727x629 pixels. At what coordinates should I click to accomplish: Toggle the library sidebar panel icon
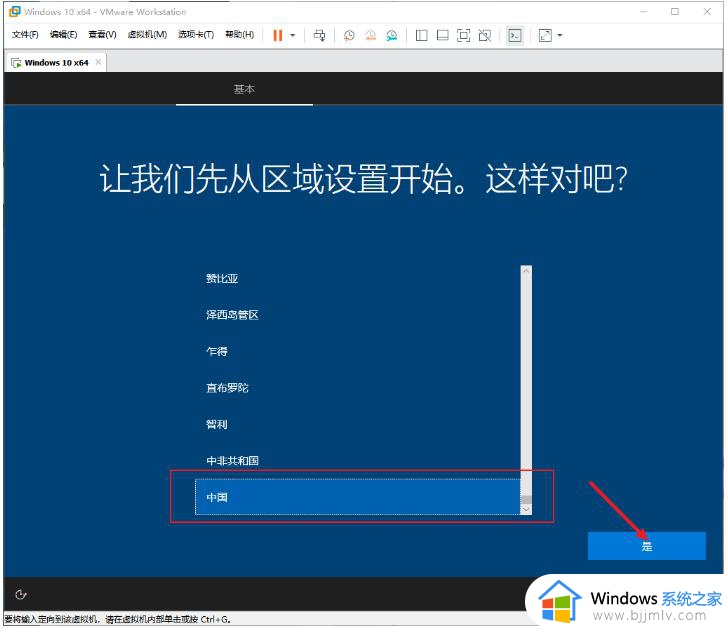point(421,36)
